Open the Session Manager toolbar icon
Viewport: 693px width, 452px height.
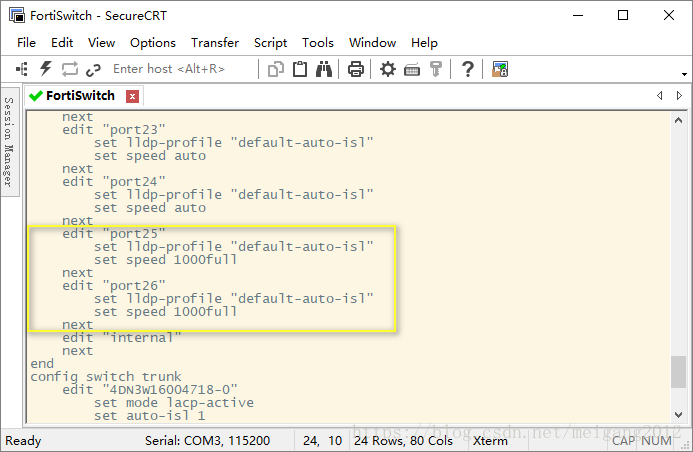point(22,69)
